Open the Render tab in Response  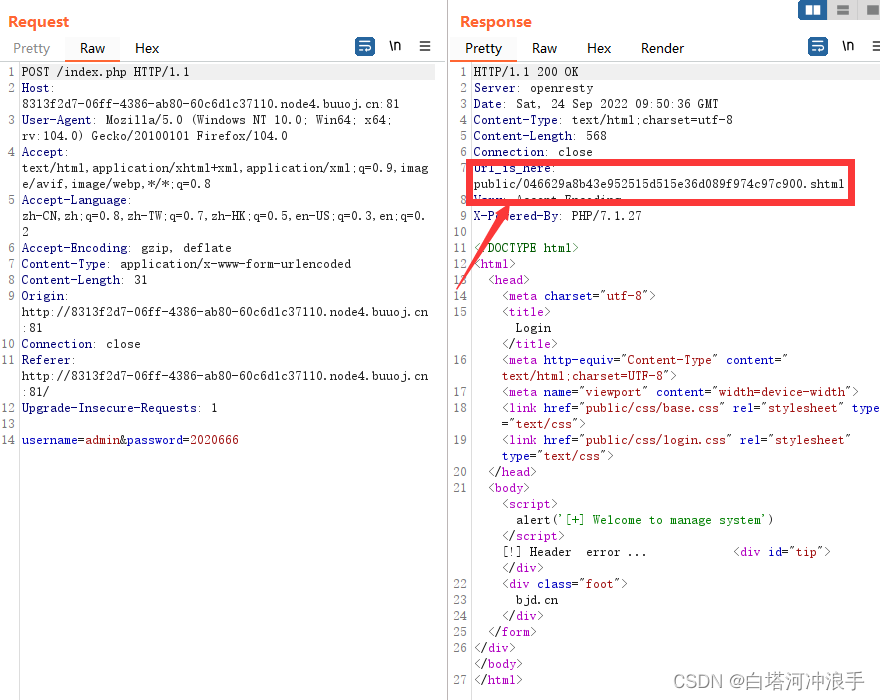[662, 48]
